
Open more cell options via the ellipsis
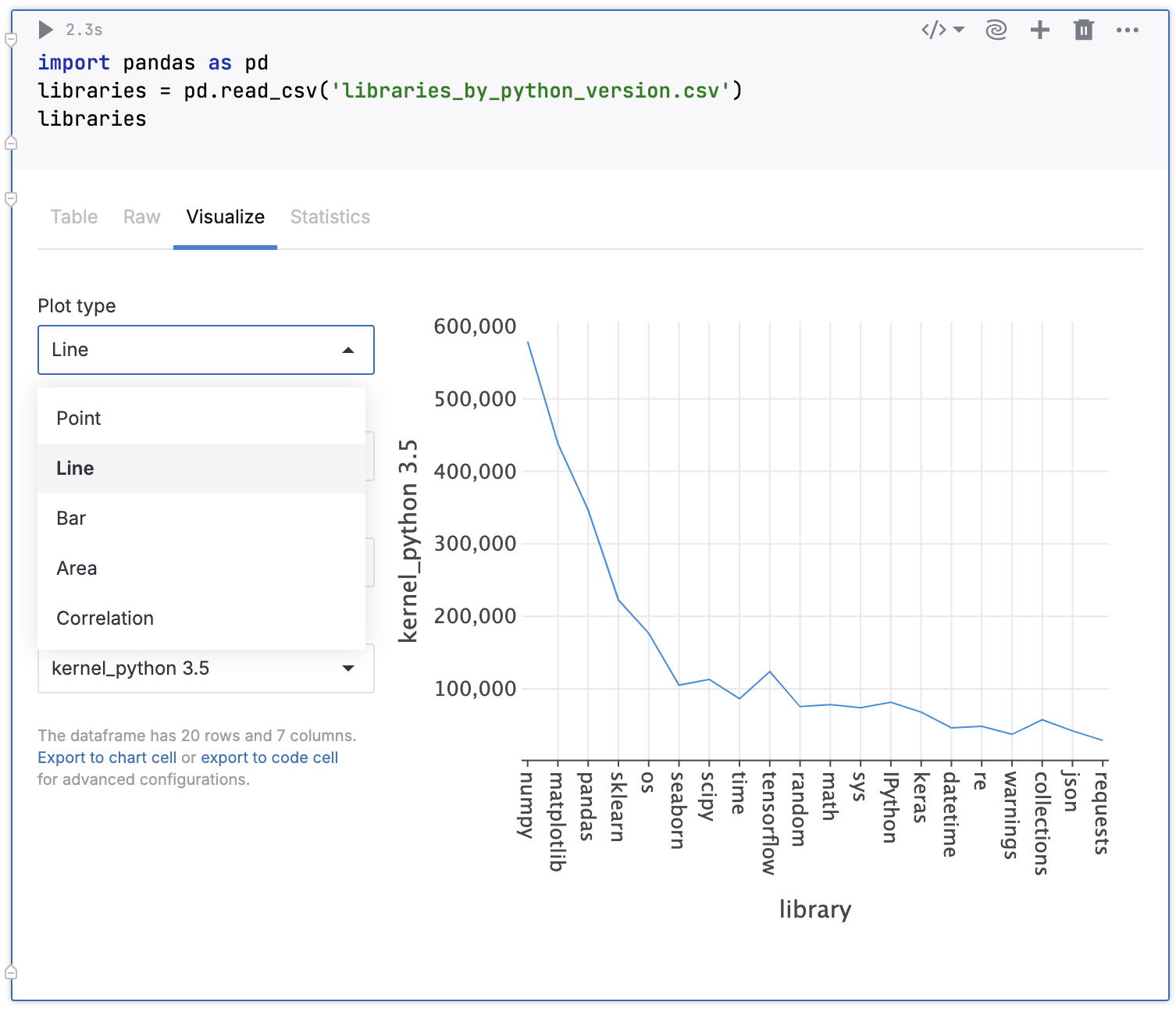[1128, 30]
